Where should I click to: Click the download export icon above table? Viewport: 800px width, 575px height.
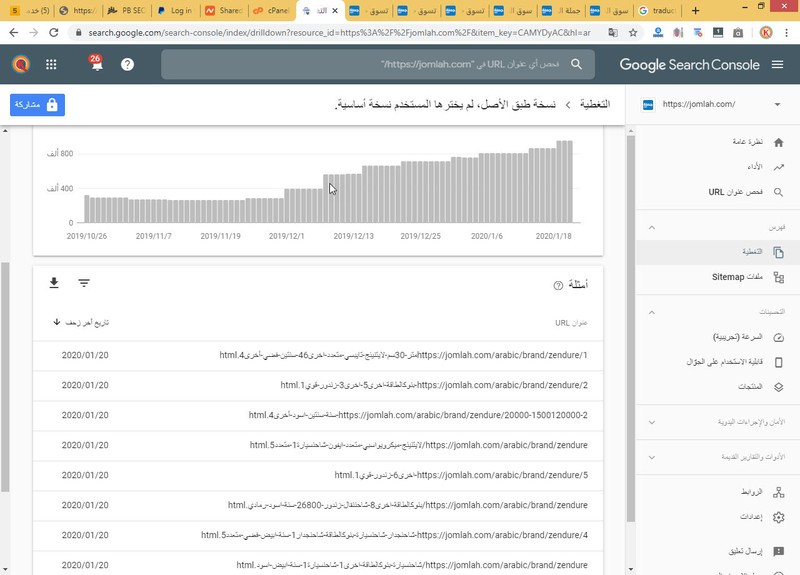point(54,283)
